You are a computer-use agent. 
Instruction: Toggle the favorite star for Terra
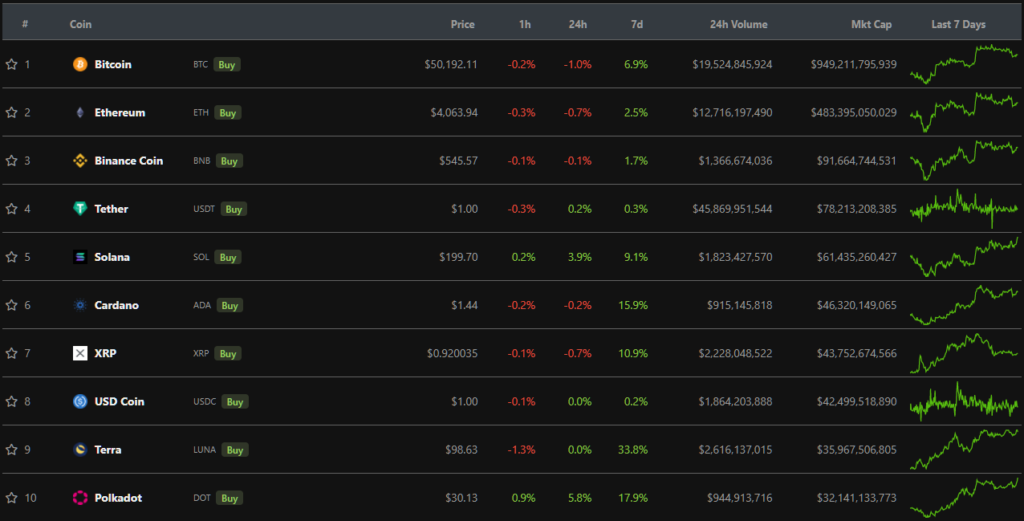(x=11, y=449)
